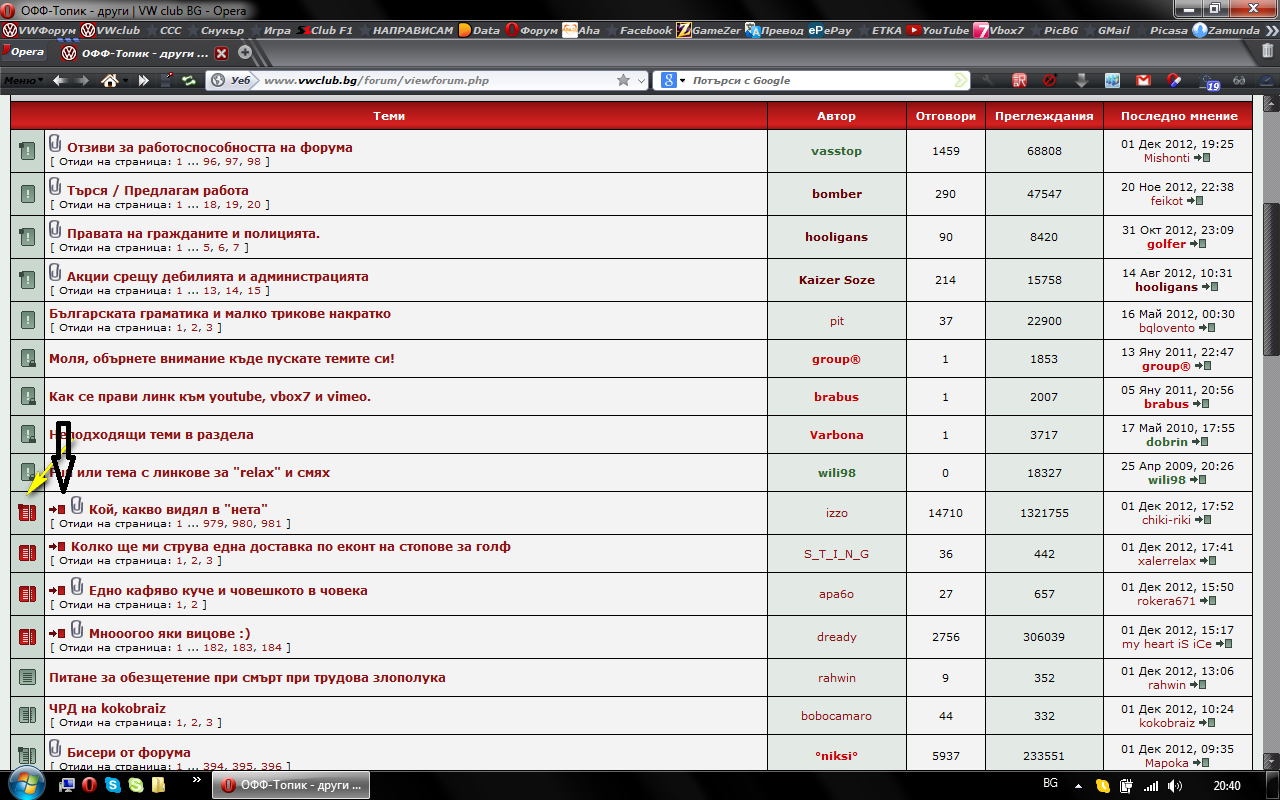Launch Skype from the taskbar

tap(112, 785)
